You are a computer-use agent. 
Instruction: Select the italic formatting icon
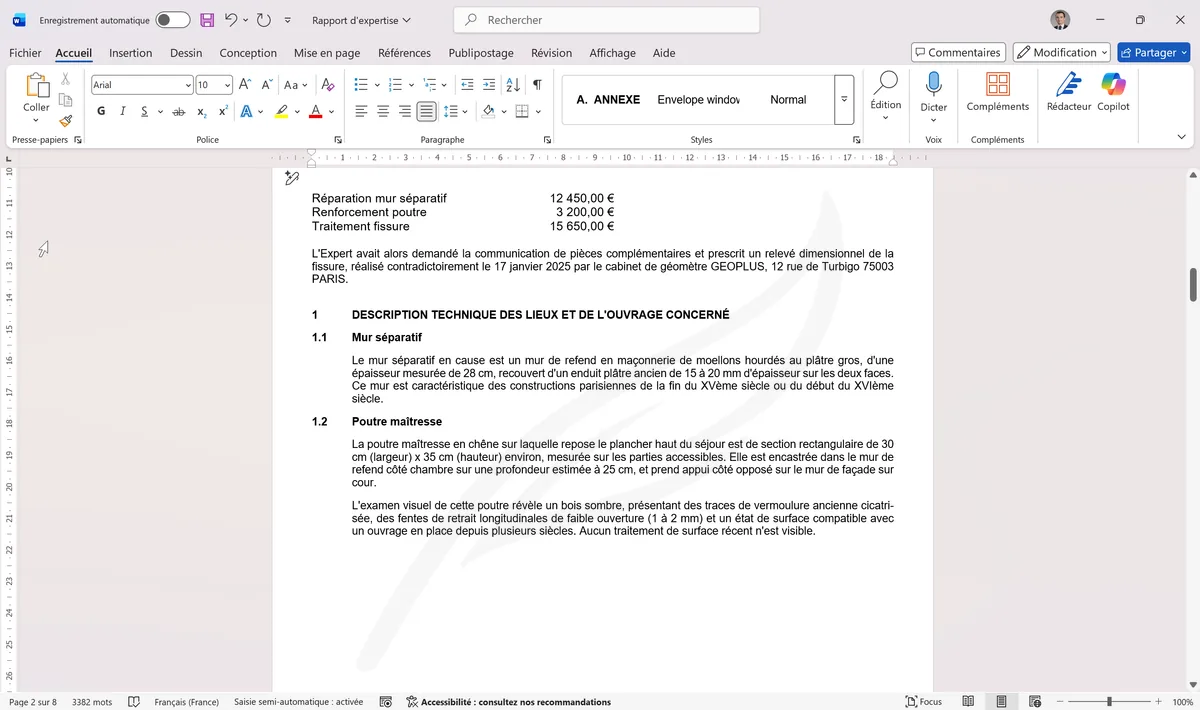tap(121, 110)
